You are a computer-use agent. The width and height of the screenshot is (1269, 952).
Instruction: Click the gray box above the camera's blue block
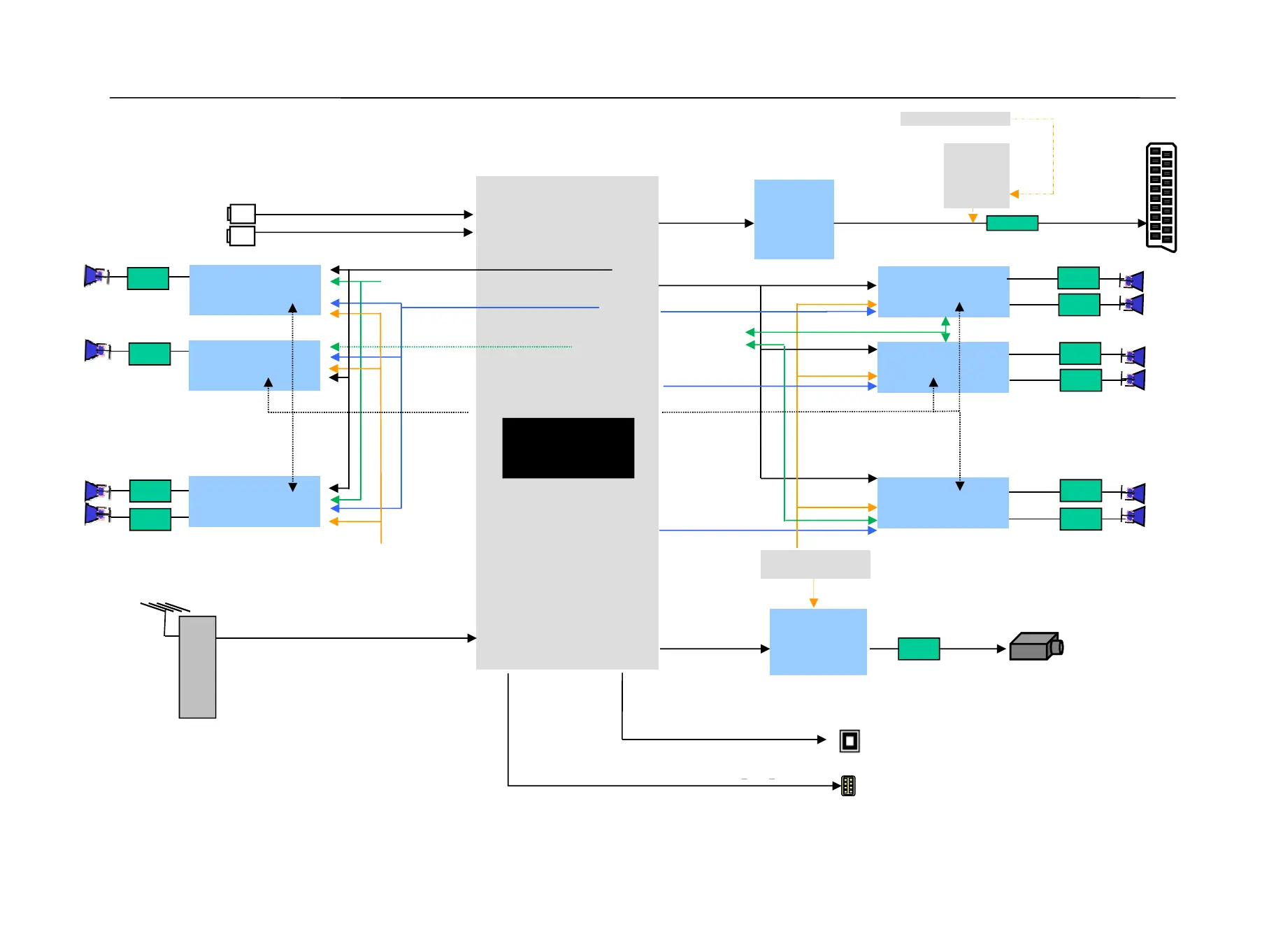tap(815, 564)
